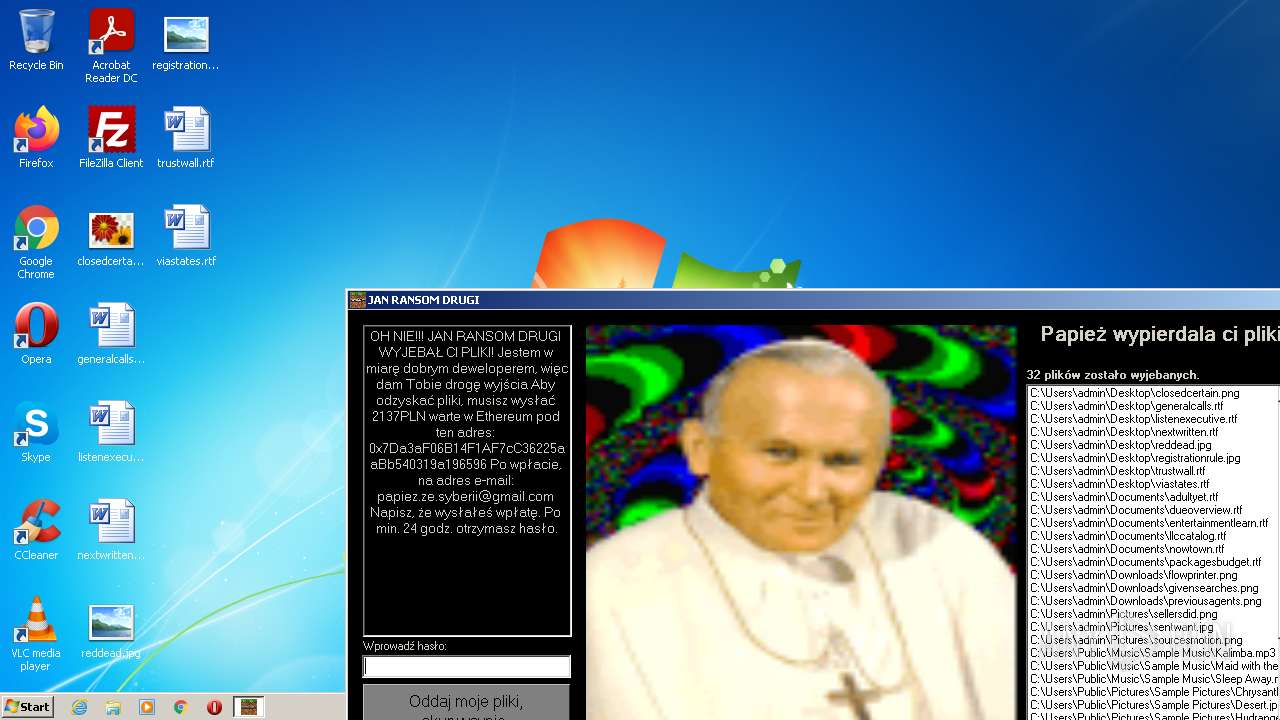Open VLC media player shortcut
The height and width of the screenshot is (720, 1280).
tap(36, 634)
